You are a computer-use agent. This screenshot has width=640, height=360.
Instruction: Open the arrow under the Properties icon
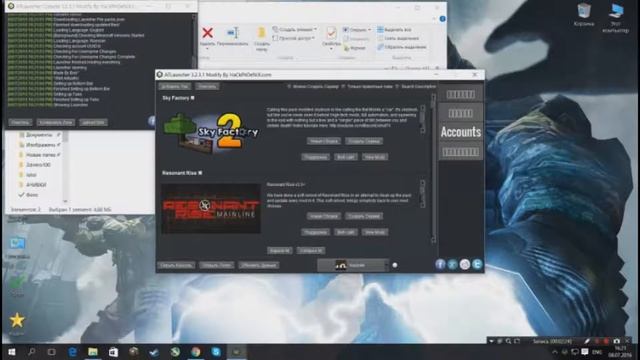point(331,49)
